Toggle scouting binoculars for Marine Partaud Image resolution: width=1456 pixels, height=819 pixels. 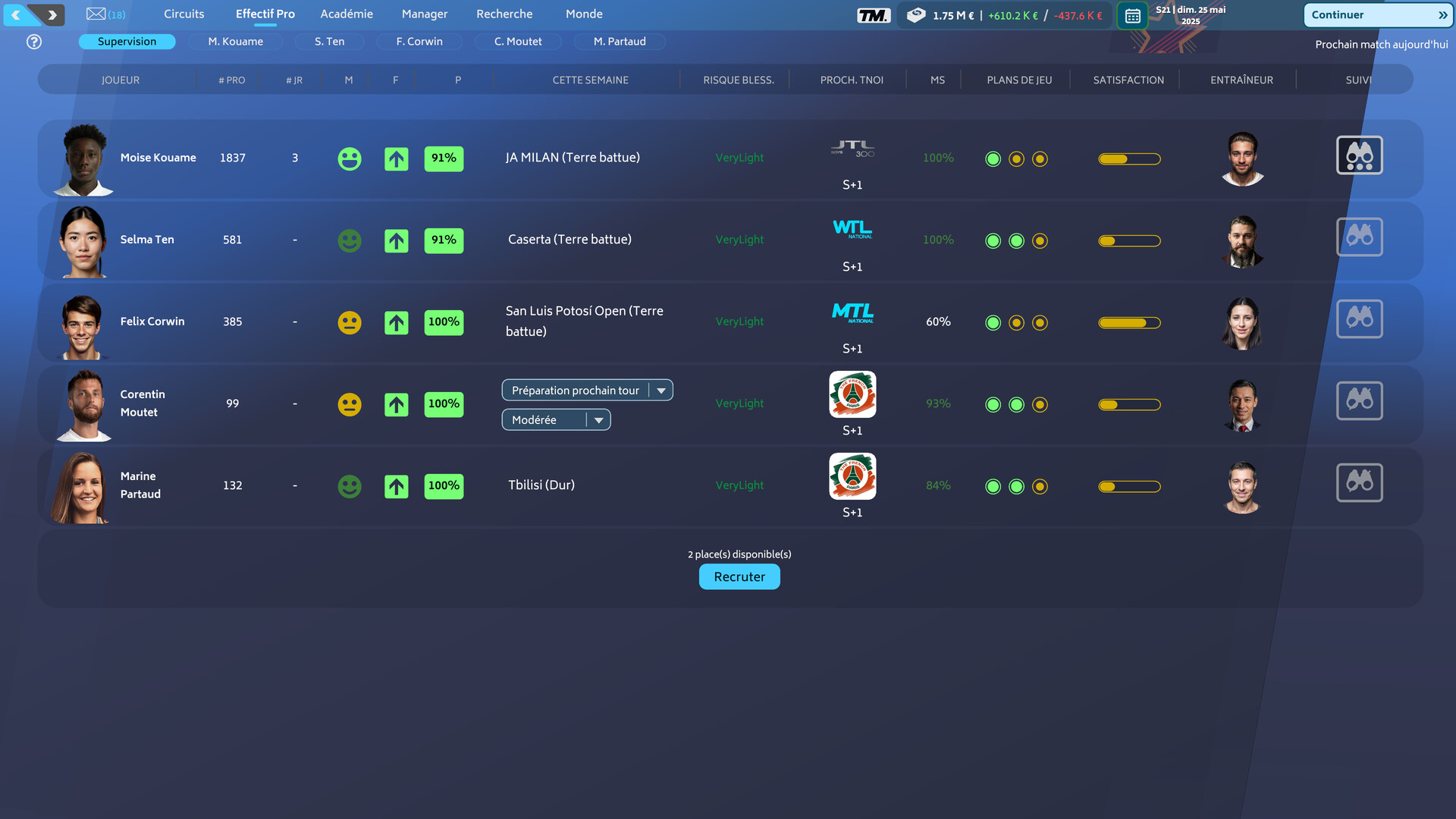(x=1359, y=483)
